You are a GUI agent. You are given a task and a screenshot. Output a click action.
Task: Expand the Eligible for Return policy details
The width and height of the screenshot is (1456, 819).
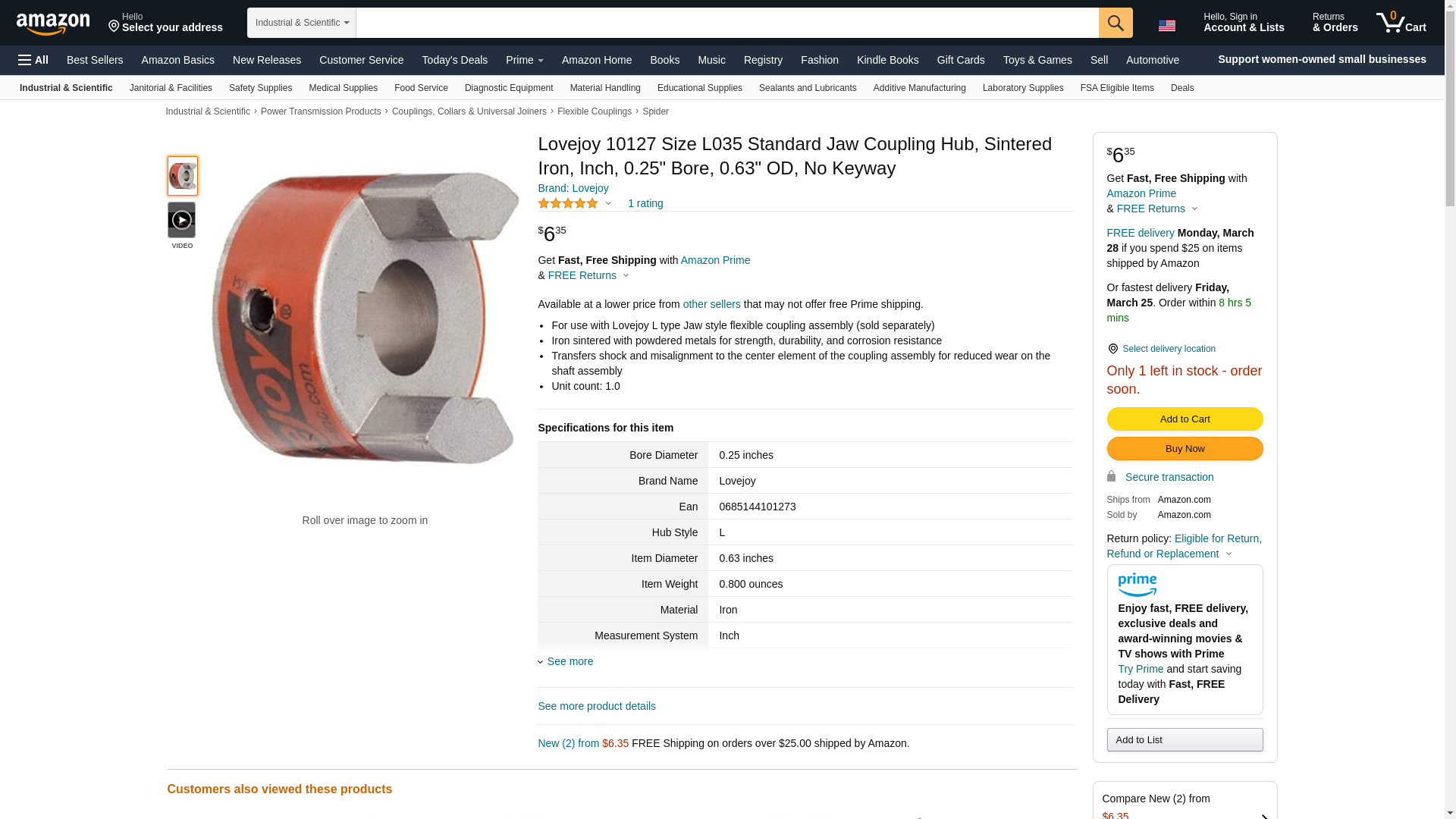pos(1184,546)
